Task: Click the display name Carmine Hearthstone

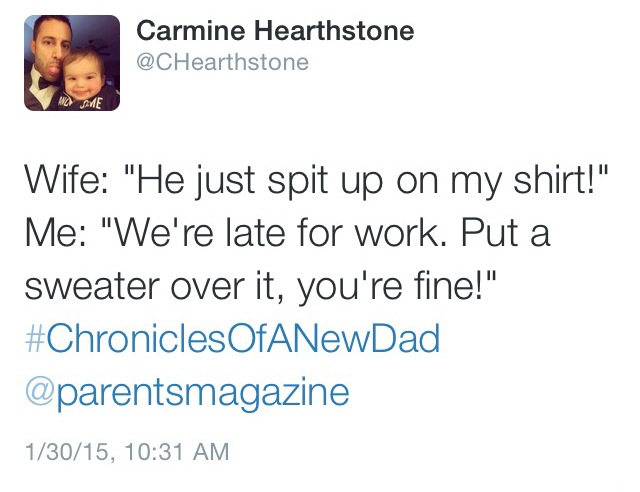Action: coord(274,31)
